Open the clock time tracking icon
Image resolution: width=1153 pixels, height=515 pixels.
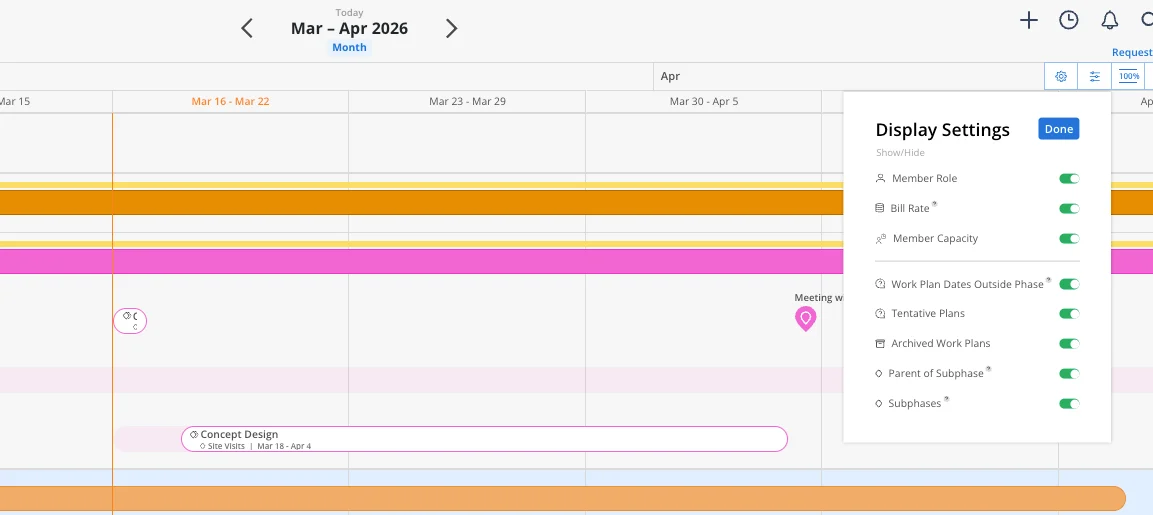point(1068,21)
